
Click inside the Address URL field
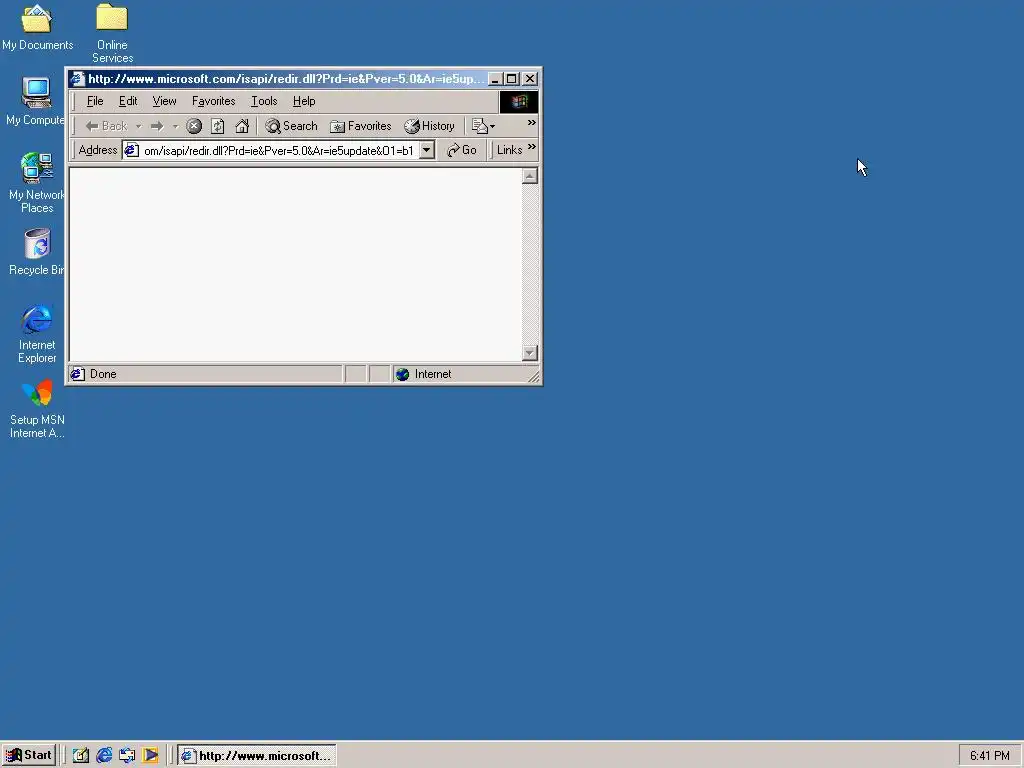click(280, 150)
